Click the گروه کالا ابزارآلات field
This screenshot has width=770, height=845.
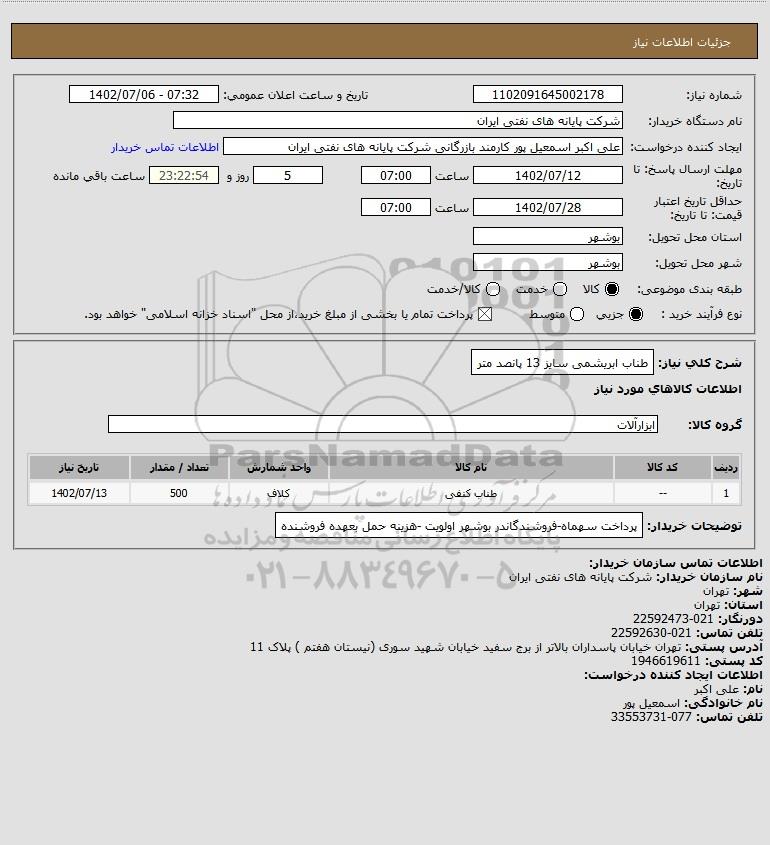383,424
